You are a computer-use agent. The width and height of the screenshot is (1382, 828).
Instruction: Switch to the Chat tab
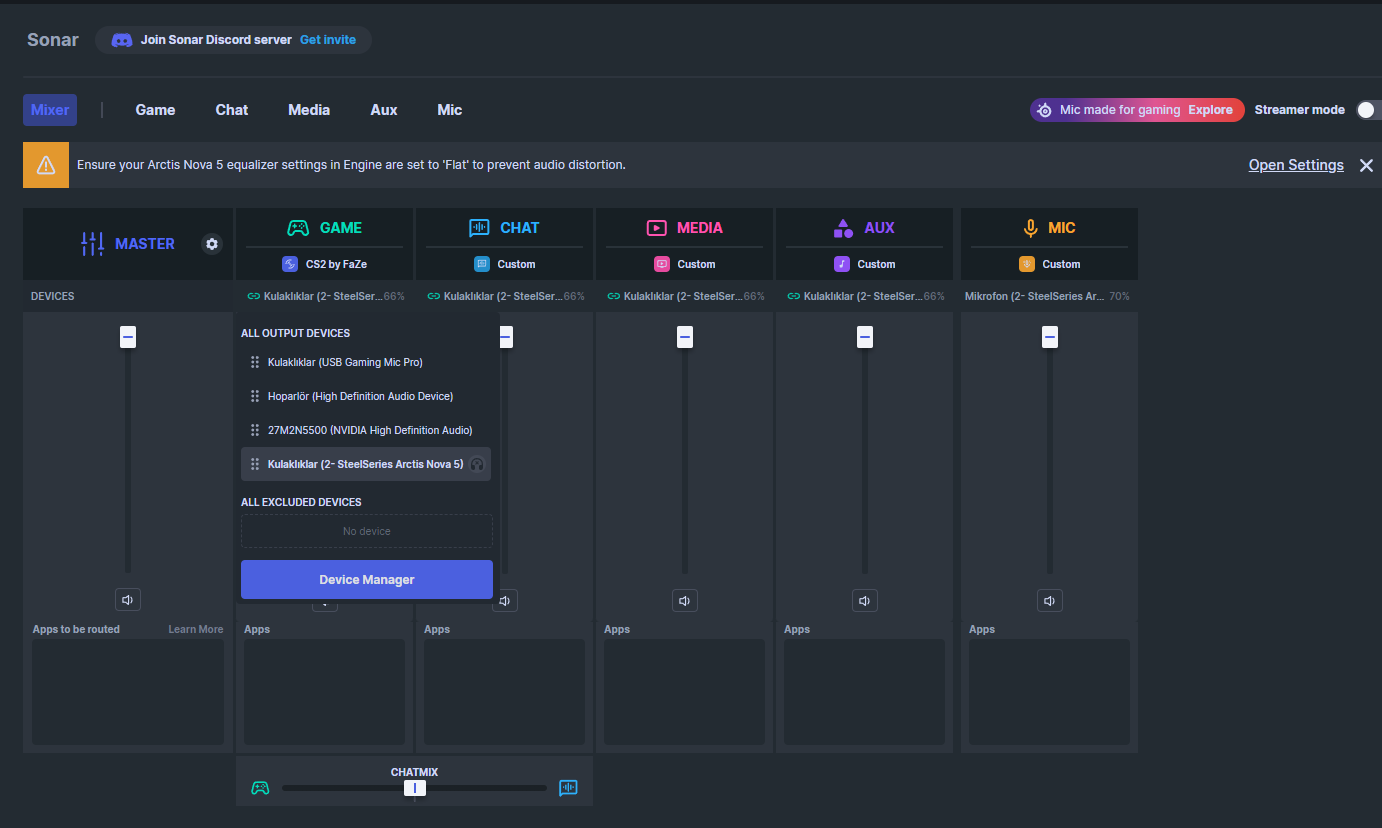pyautogui.click(x=232, y=110)
